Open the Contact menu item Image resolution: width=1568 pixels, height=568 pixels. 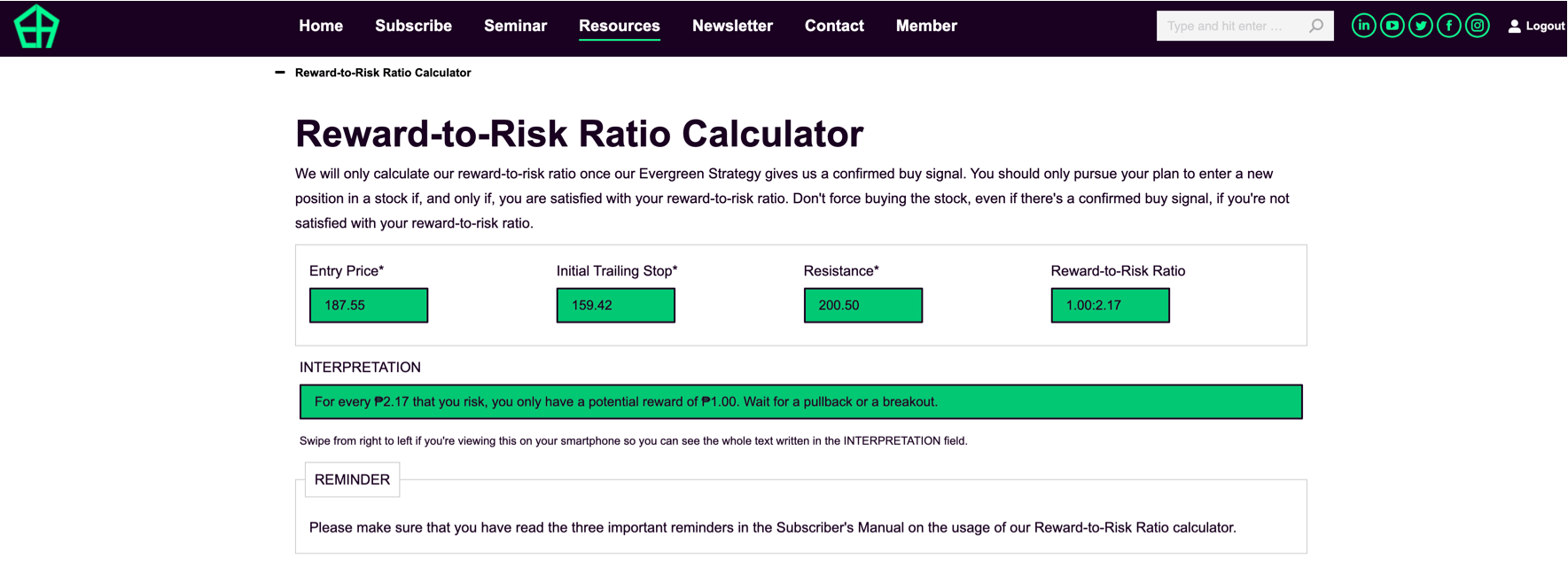[x=834, y=26]
